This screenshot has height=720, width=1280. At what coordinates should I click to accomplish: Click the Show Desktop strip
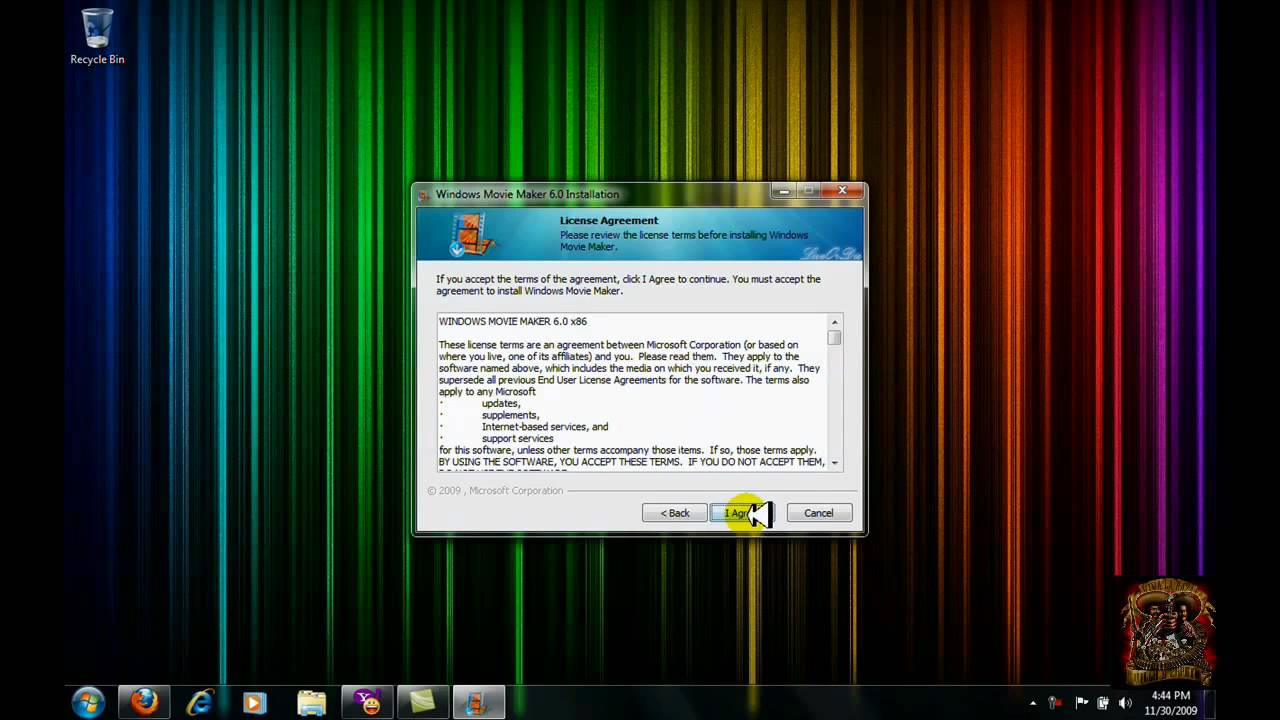click(x=1209, y=703)
